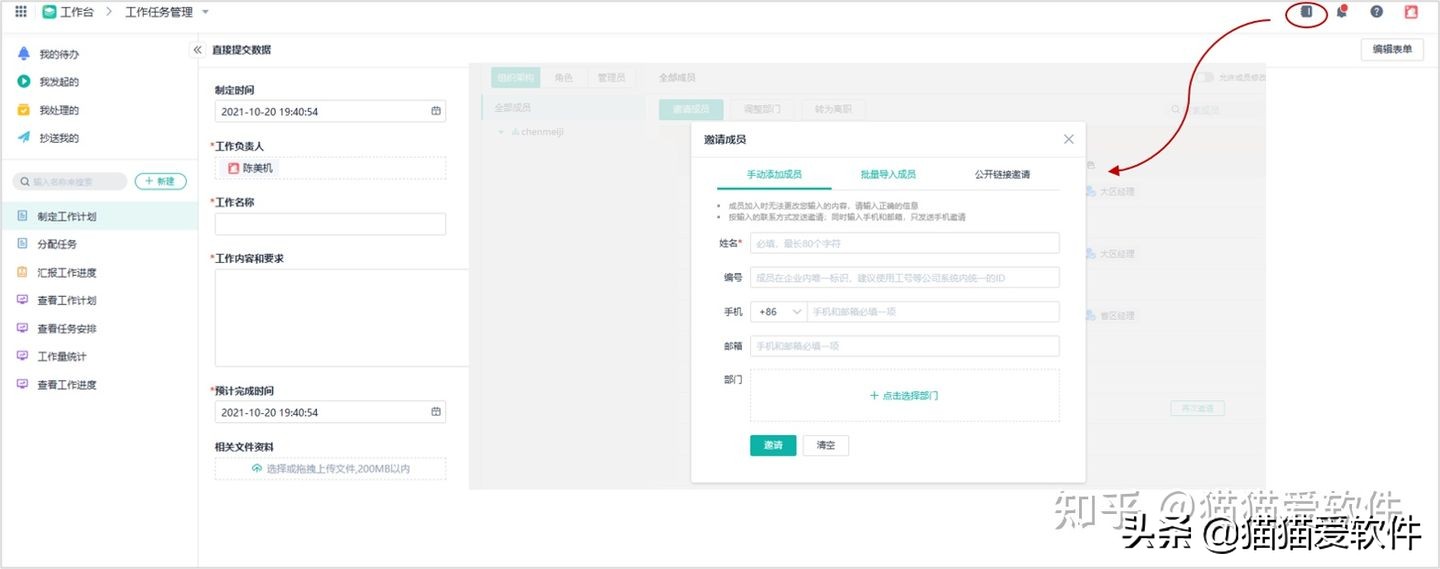1440x569 pixels.
Task: Switch to 手动添加成员 tab
Action: pyautogui.click(x=774, y=174)
